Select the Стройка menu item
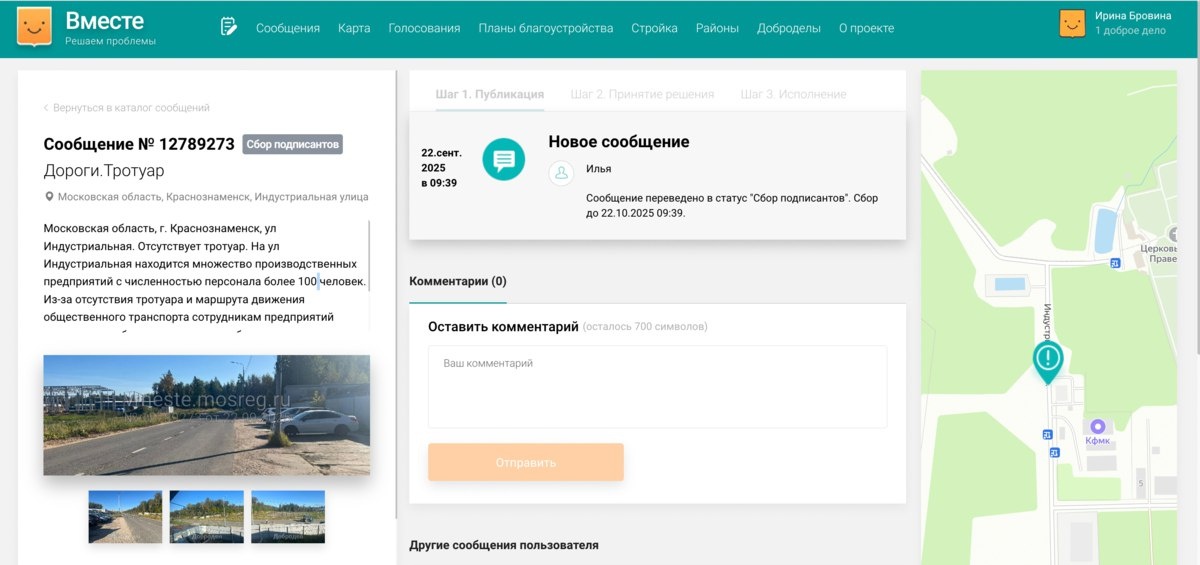The width and height of the screenshot is (1200, 565). (x=654, y=28)
